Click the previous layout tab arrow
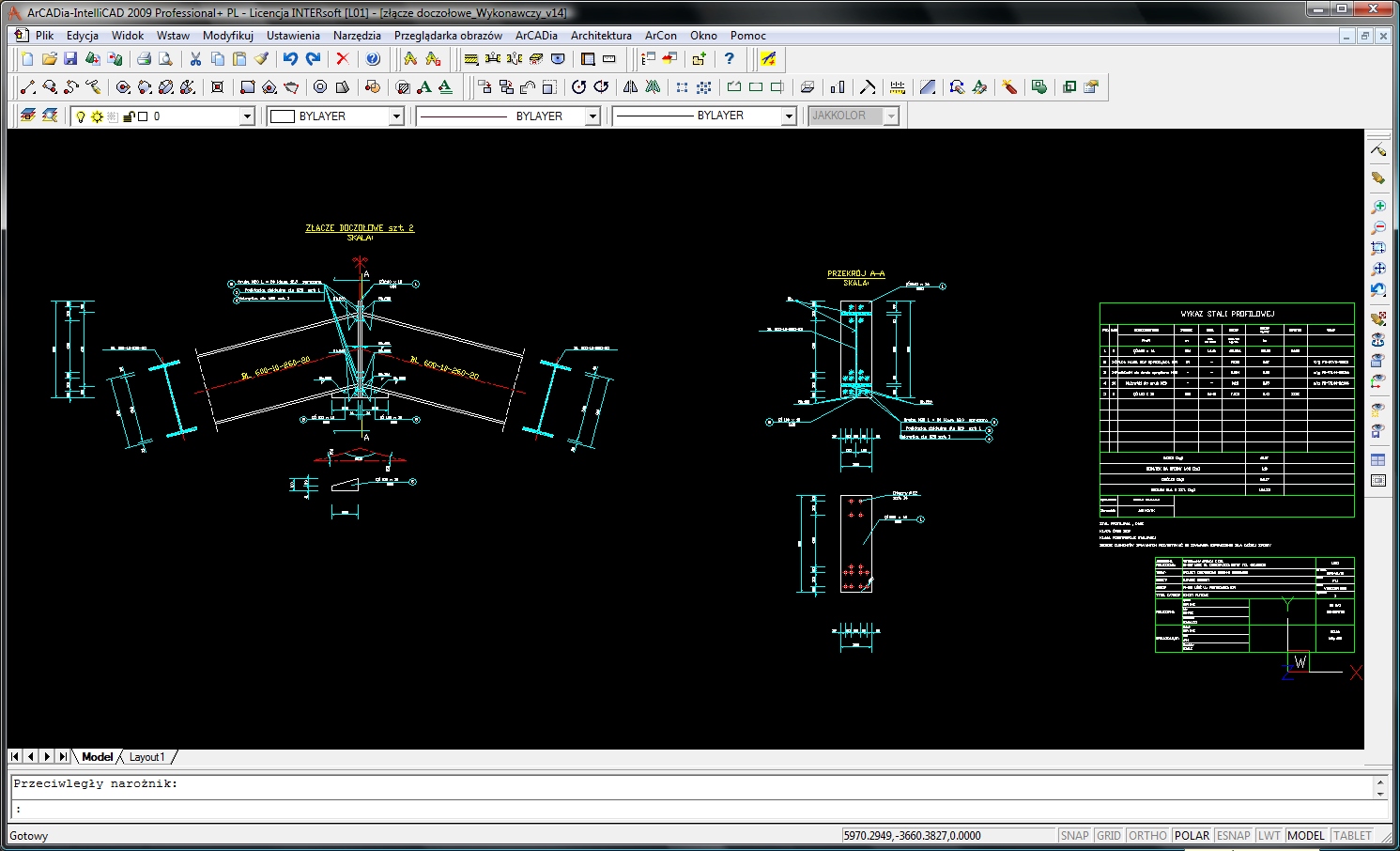1400x851 pixels. pyautogui.click(x=31, y=756)
